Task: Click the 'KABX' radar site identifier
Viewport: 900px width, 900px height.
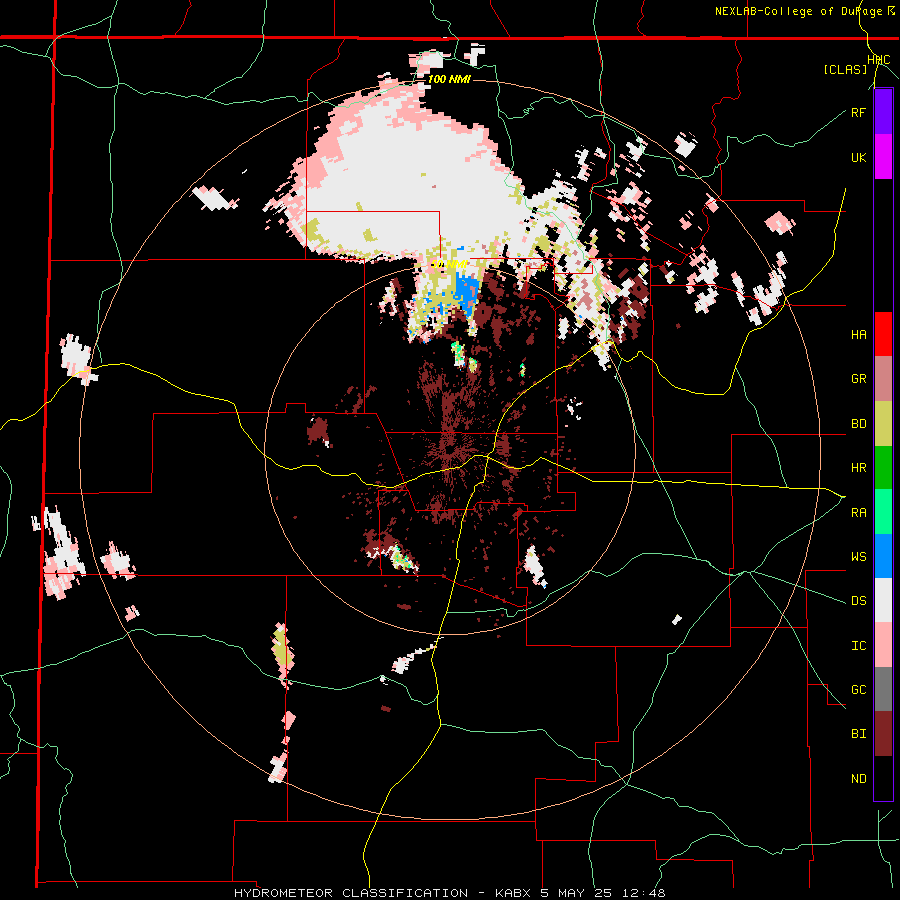Action: tap(515, 893)
